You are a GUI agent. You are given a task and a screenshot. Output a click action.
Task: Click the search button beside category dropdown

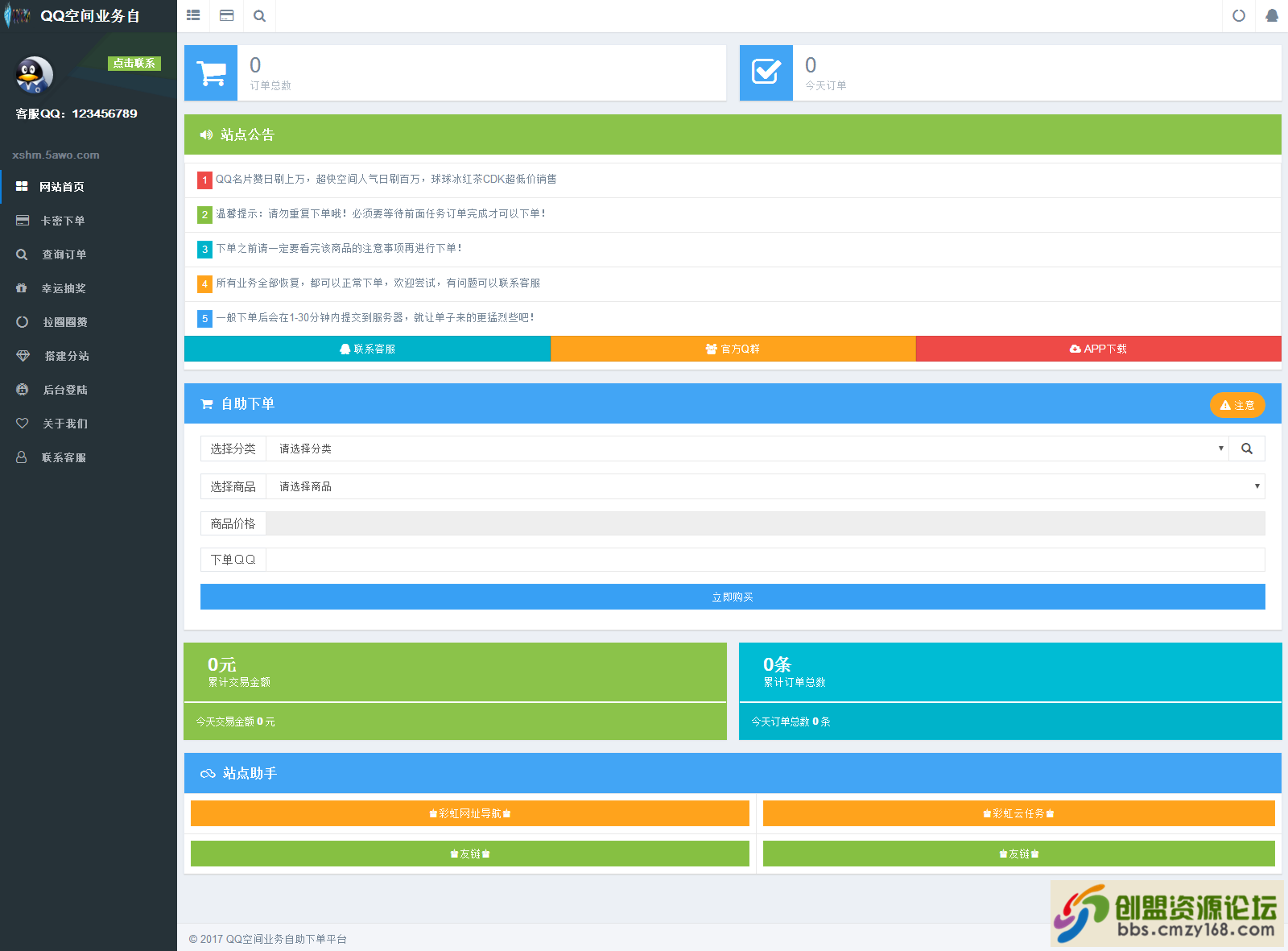[x=1247, y=449]
